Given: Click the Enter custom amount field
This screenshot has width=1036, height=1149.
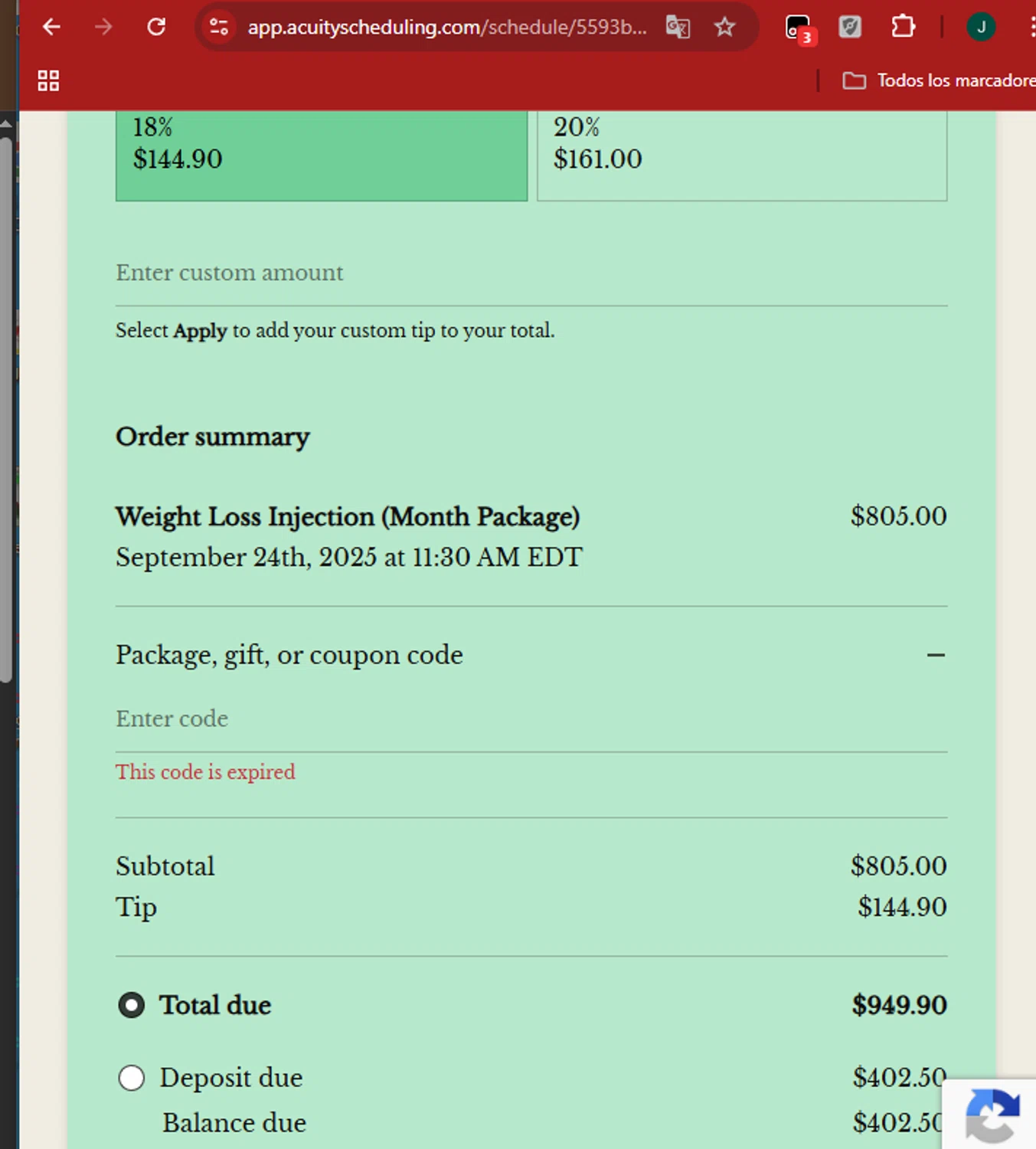Looking at the screenshot, I should [x=531, y=273].
